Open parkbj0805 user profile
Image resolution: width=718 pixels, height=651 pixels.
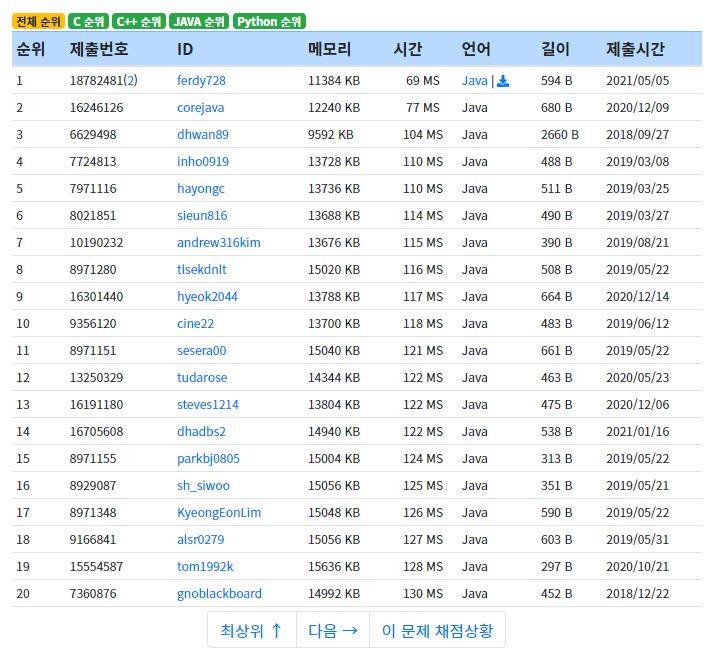(x=208, y=459)
